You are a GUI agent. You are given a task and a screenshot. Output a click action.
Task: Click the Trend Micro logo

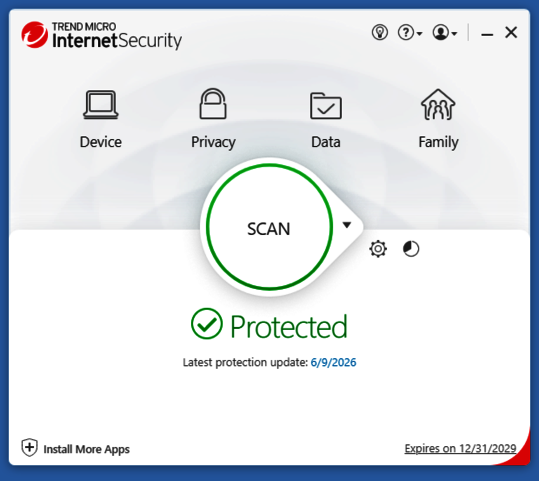35,35
